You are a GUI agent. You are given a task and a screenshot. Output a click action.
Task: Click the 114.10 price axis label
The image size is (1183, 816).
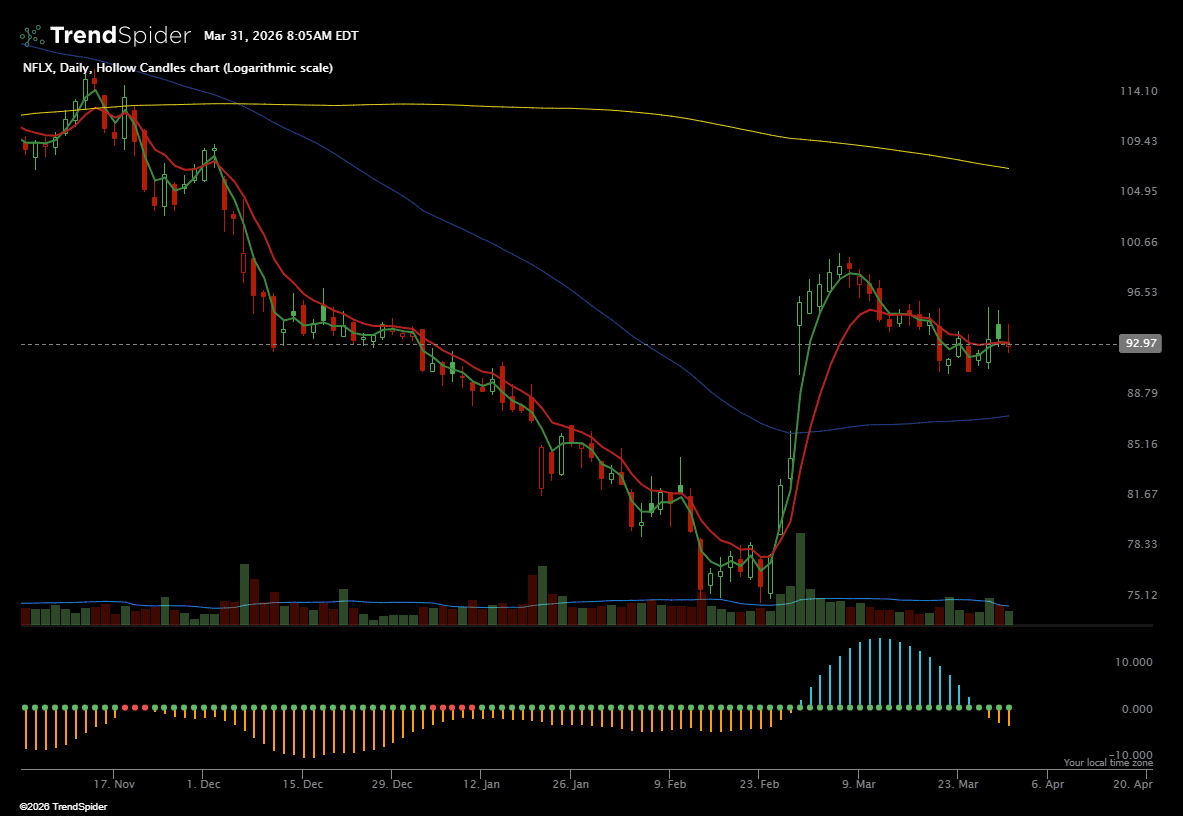(x=1140, y=91)
